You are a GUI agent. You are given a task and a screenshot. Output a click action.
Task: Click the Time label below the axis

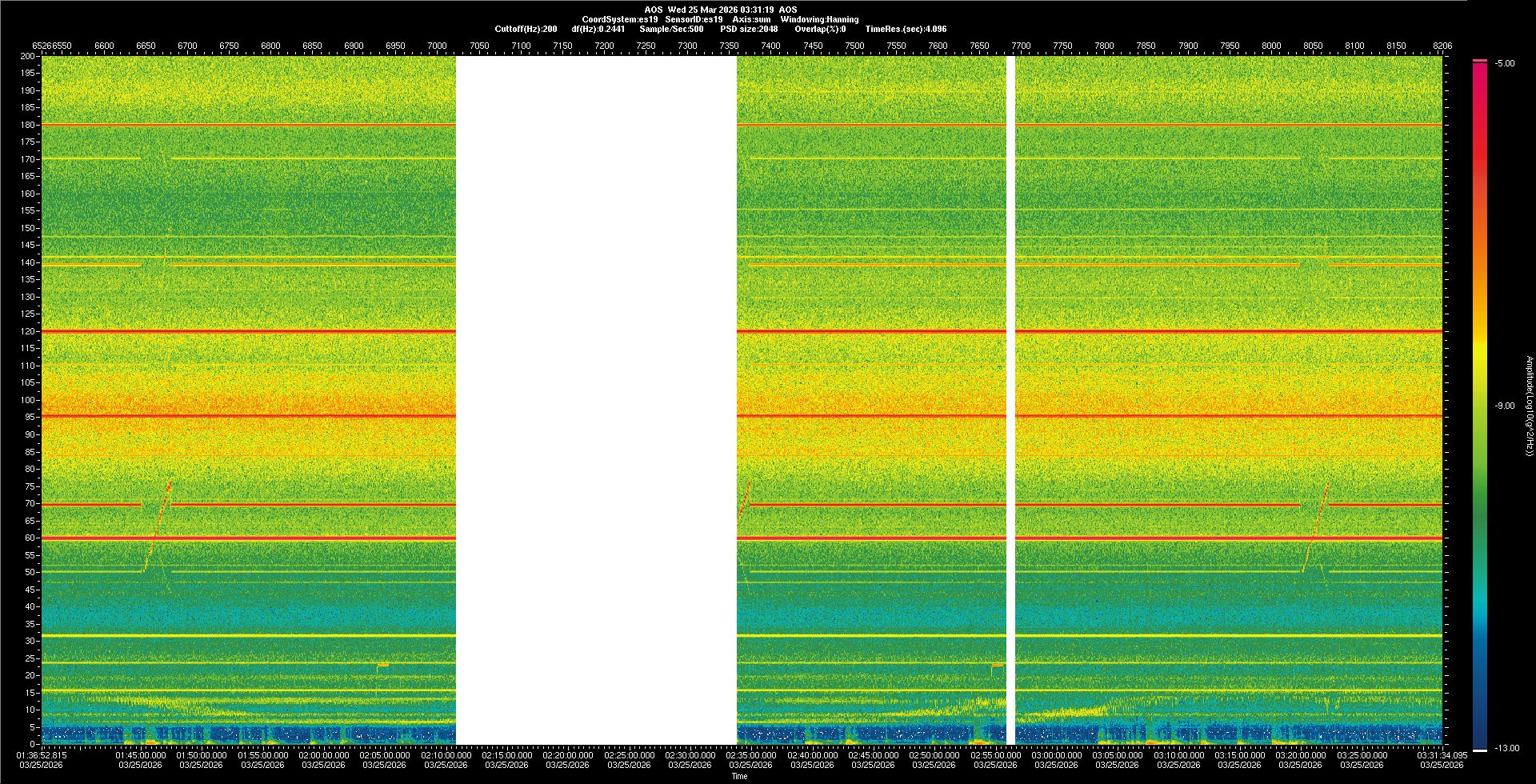tap(739, 776)
